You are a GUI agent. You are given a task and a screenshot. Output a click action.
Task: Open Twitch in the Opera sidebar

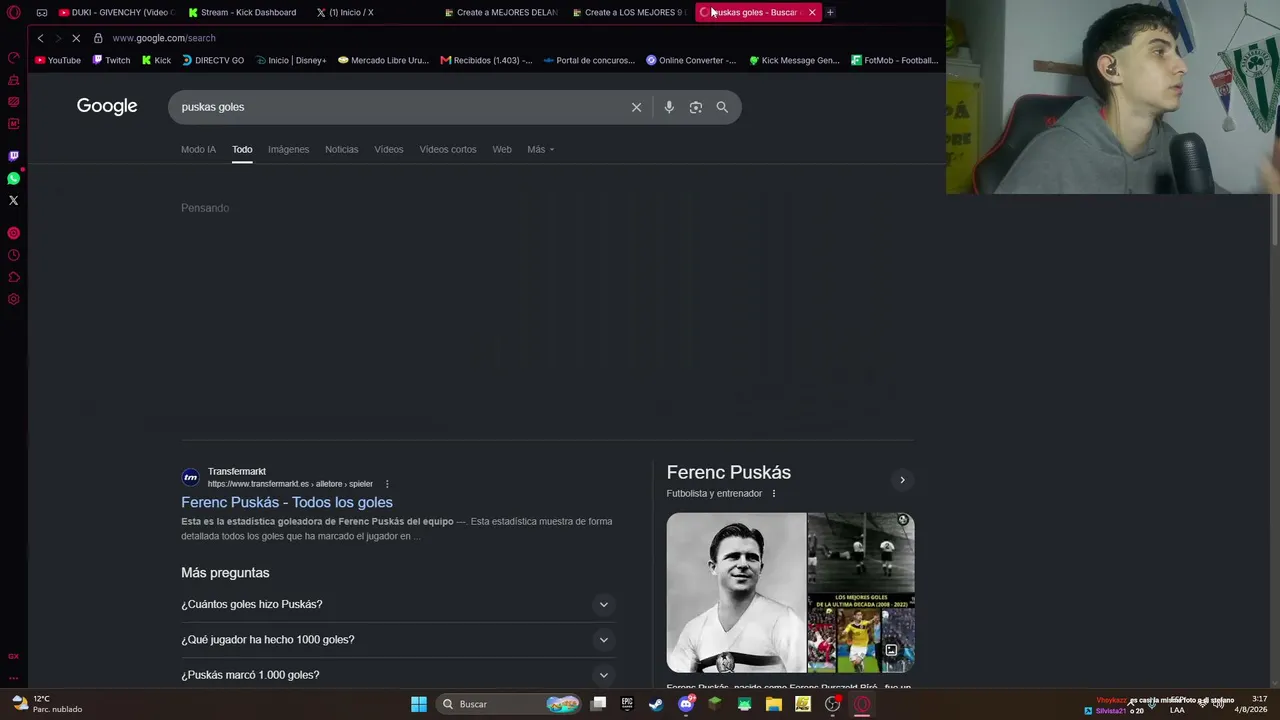tap(13, 156)
